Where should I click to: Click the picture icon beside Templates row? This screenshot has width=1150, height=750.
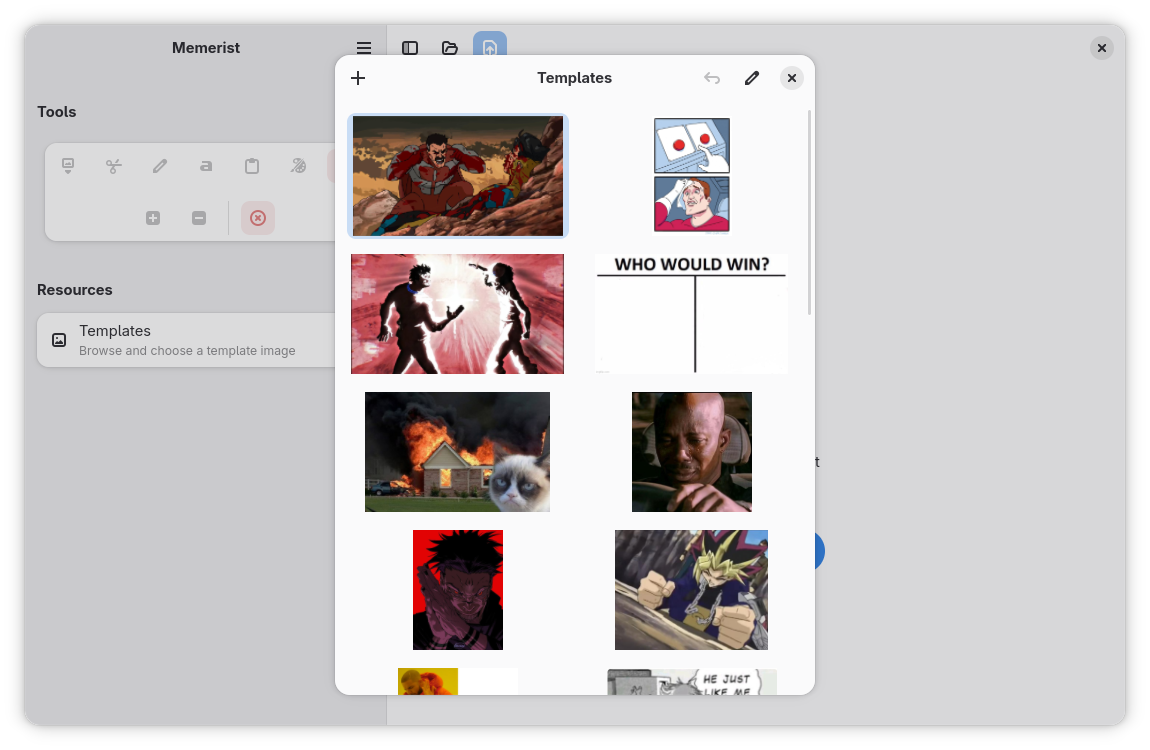[59, 340]
